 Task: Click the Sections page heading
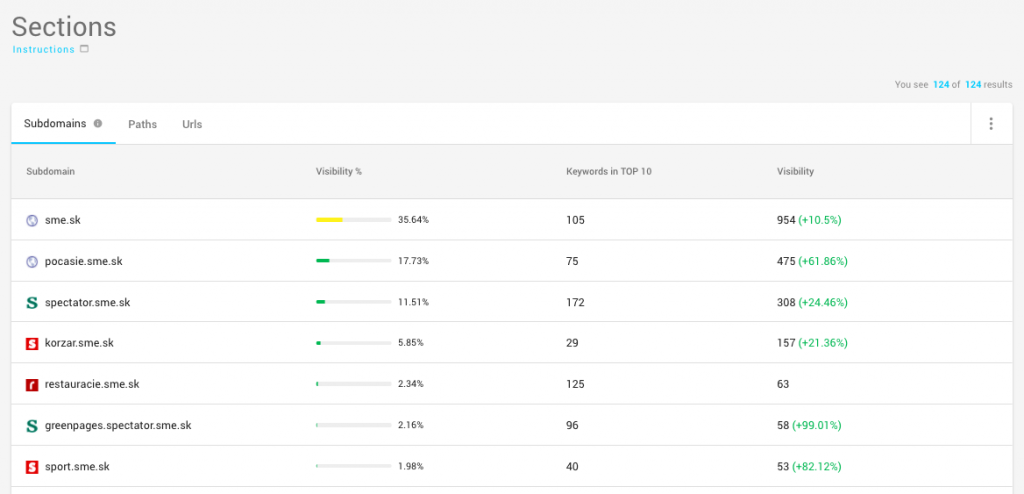pos(64,27)
